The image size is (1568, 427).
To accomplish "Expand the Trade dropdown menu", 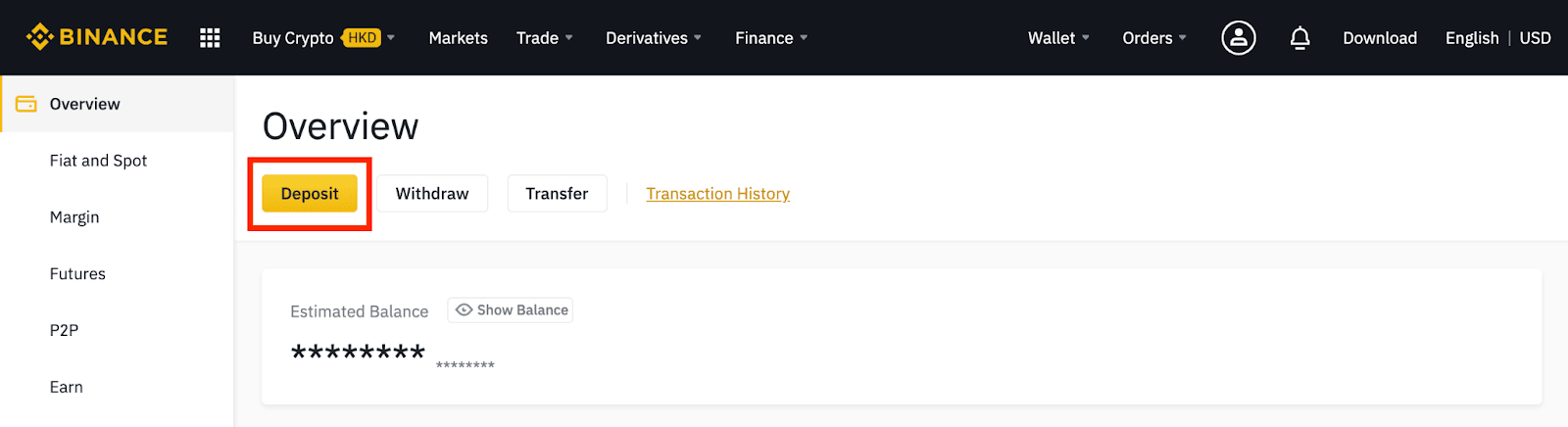I will [x=544, y=38].
